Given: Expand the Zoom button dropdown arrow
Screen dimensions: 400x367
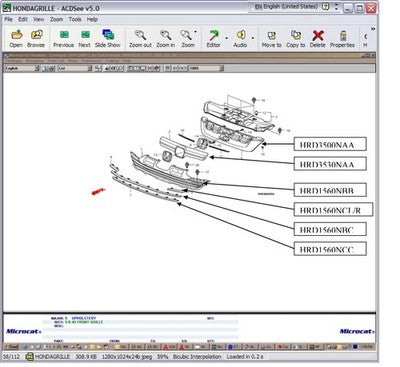Looking at the screenshot, I should pos(196,32).
